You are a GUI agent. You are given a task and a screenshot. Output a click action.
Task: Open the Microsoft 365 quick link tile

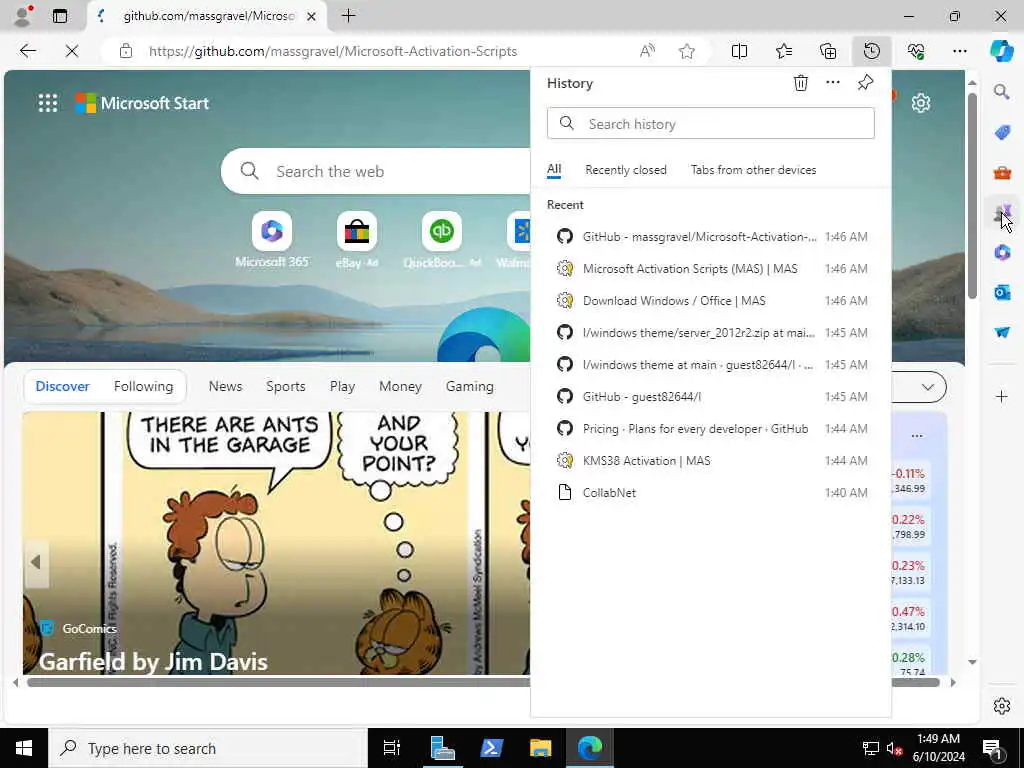coord(272,240)
